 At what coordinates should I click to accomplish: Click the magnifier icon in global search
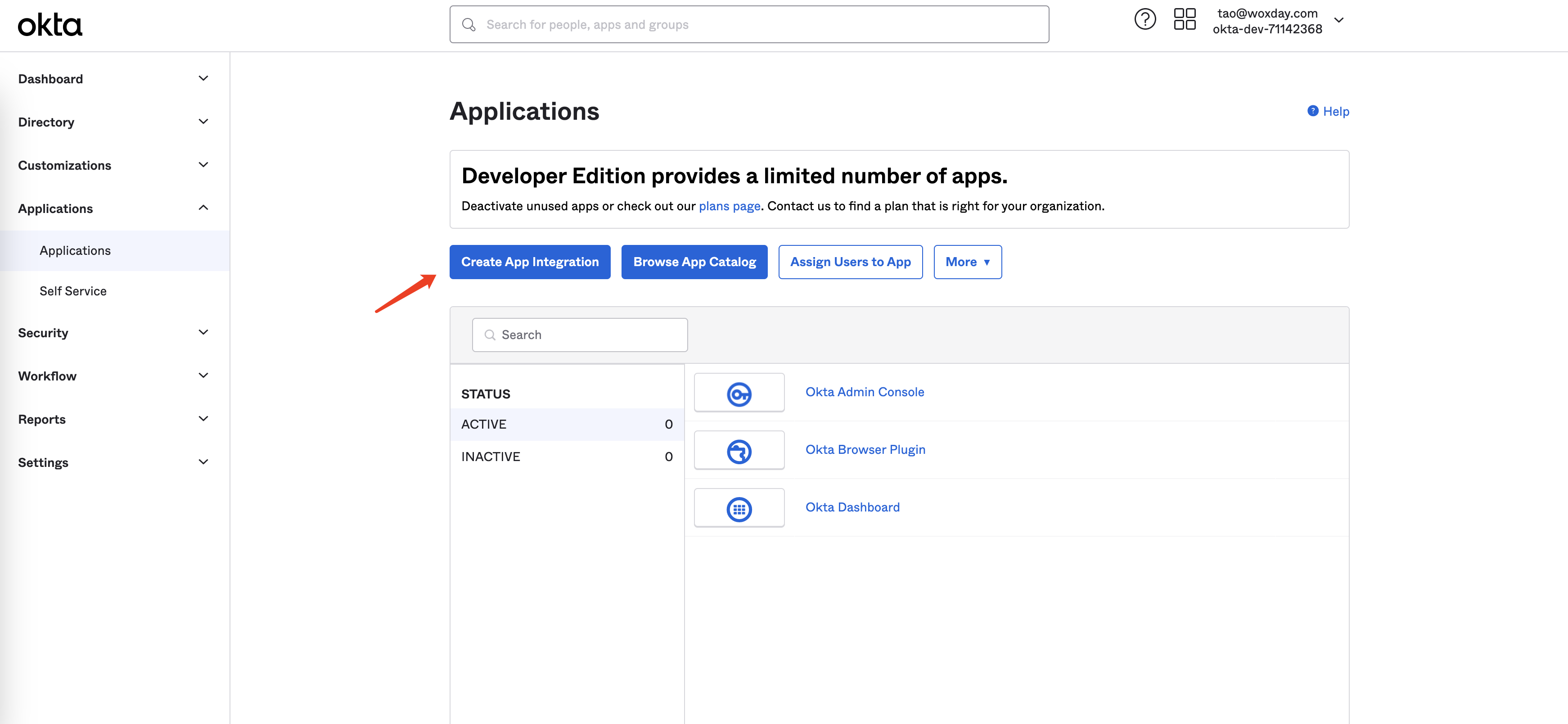click(x=469, y=24)
